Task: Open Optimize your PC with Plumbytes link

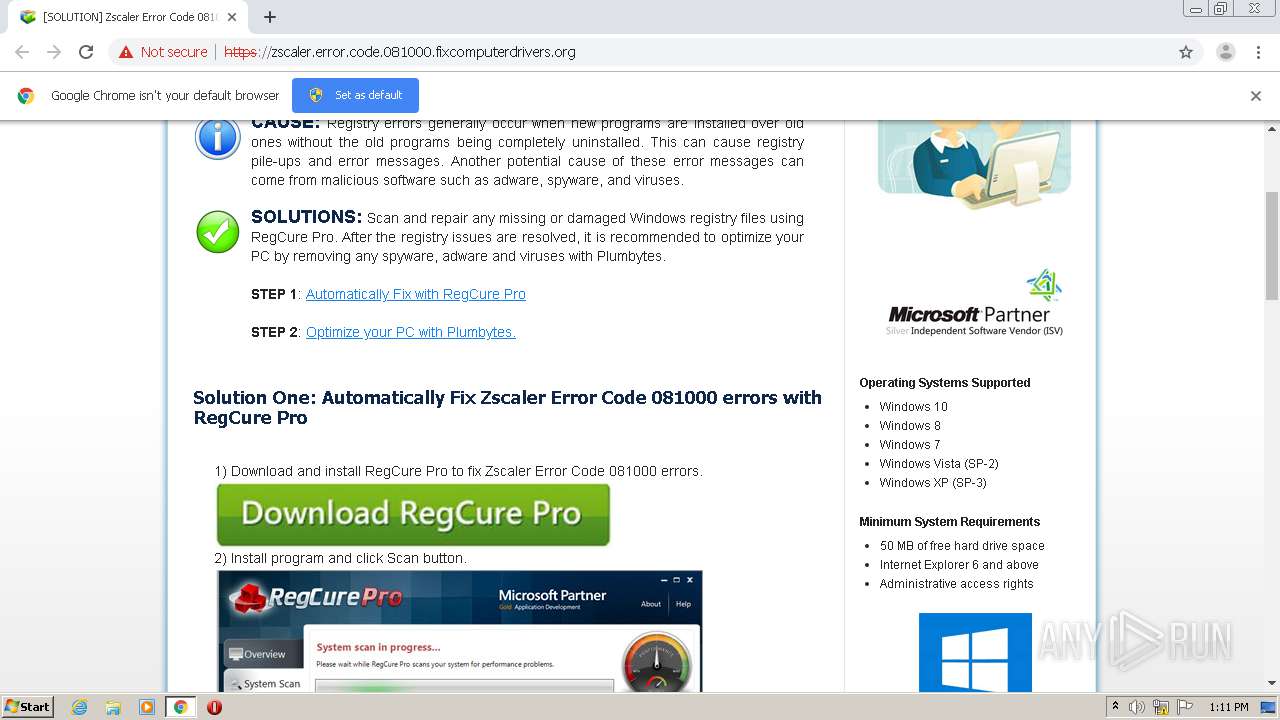Action: point(410,332)
